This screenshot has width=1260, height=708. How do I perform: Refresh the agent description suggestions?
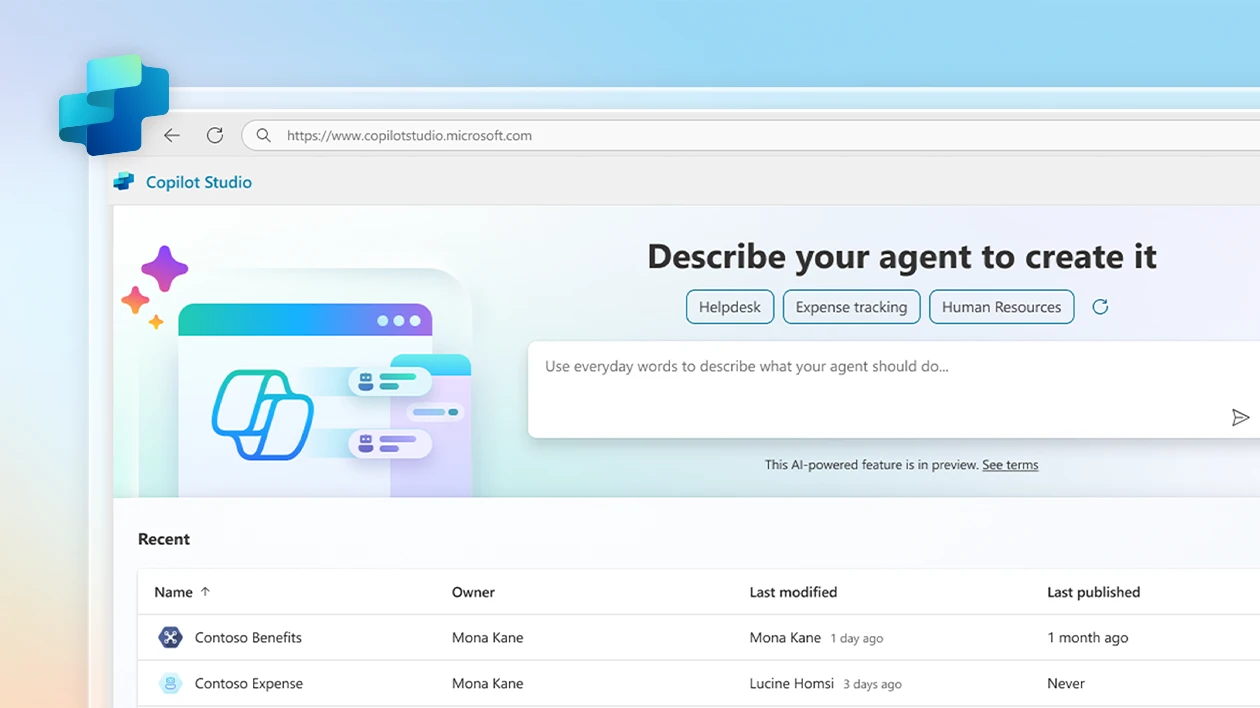coord(1100,307)
